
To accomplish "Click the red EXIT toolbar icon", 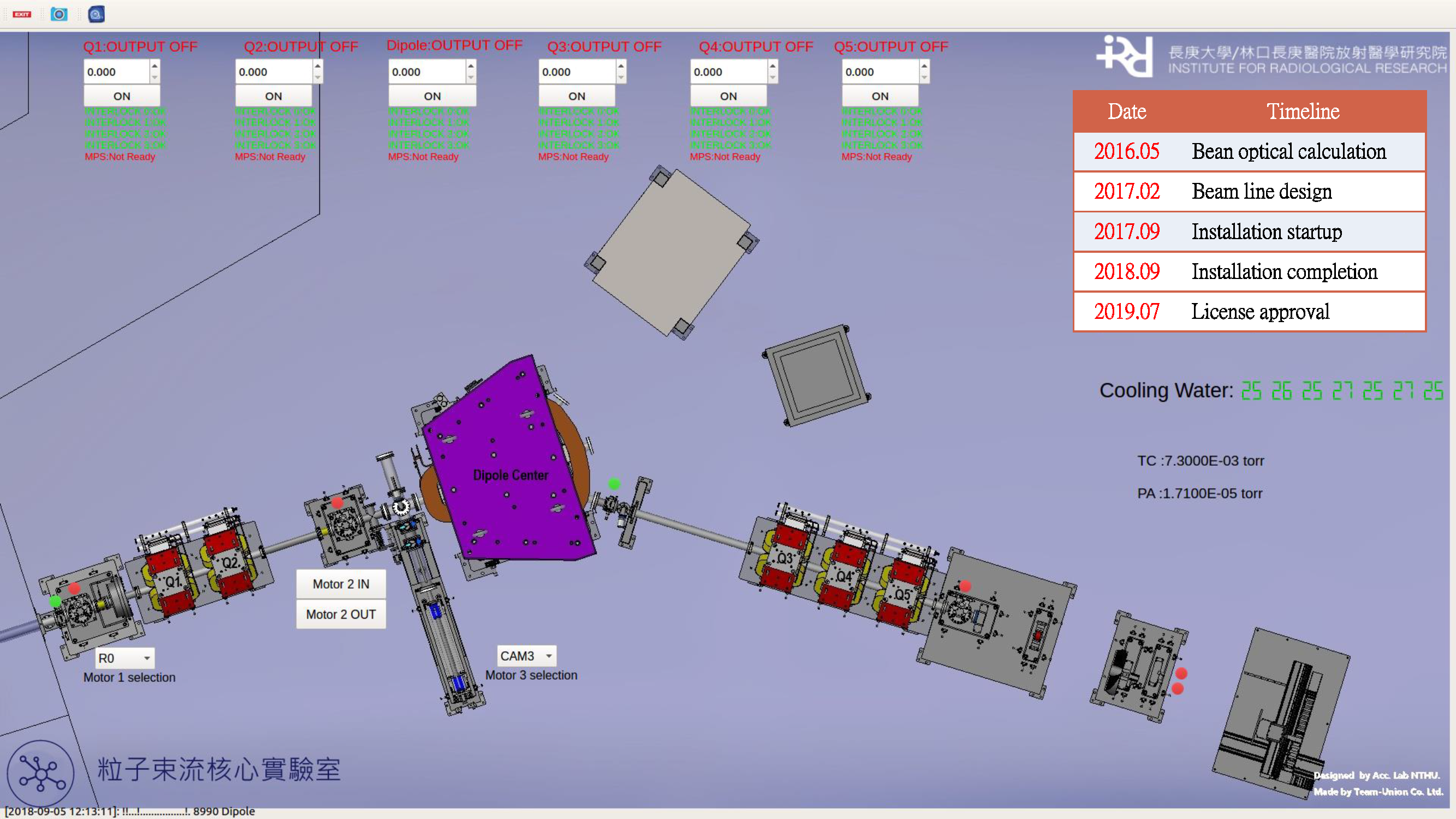I will (x=22, y=14).
